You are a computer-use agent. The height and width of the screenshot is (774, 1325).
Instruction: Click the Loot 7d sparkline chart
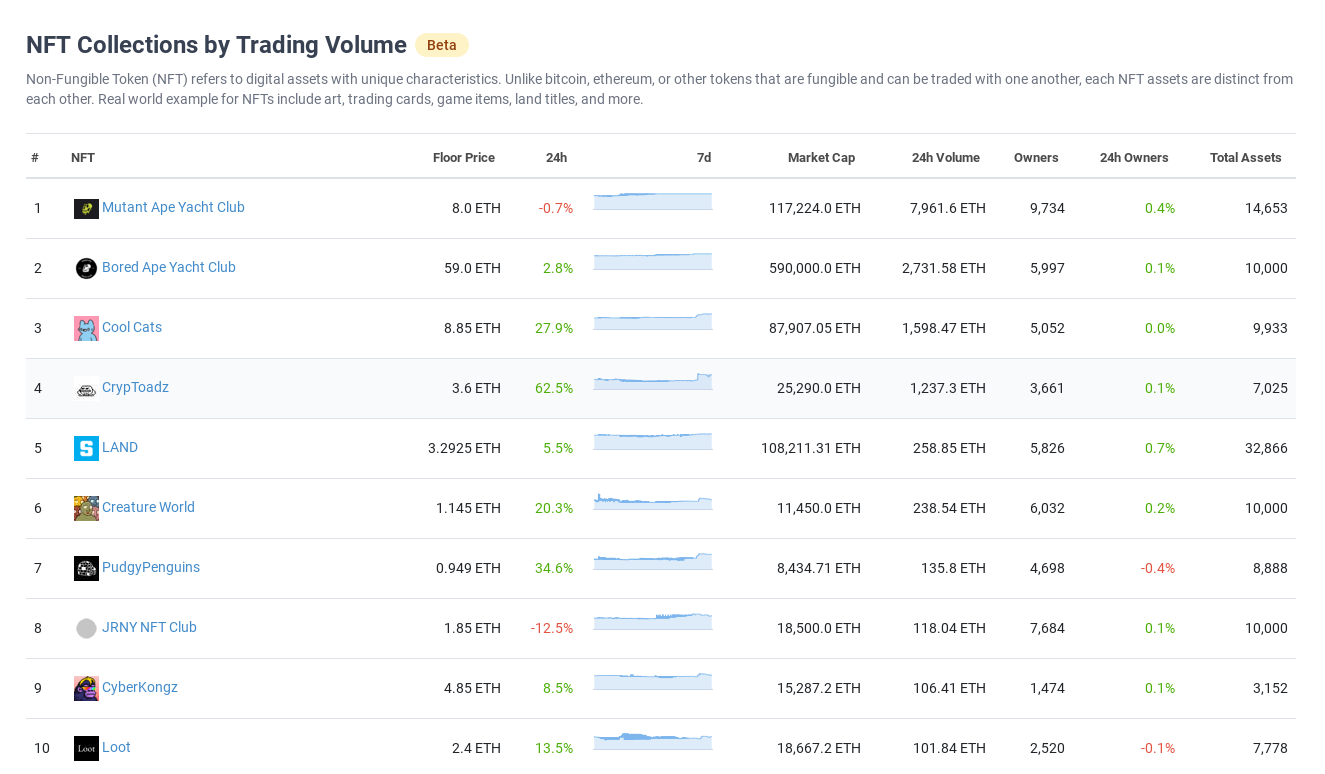coord(653,741)
